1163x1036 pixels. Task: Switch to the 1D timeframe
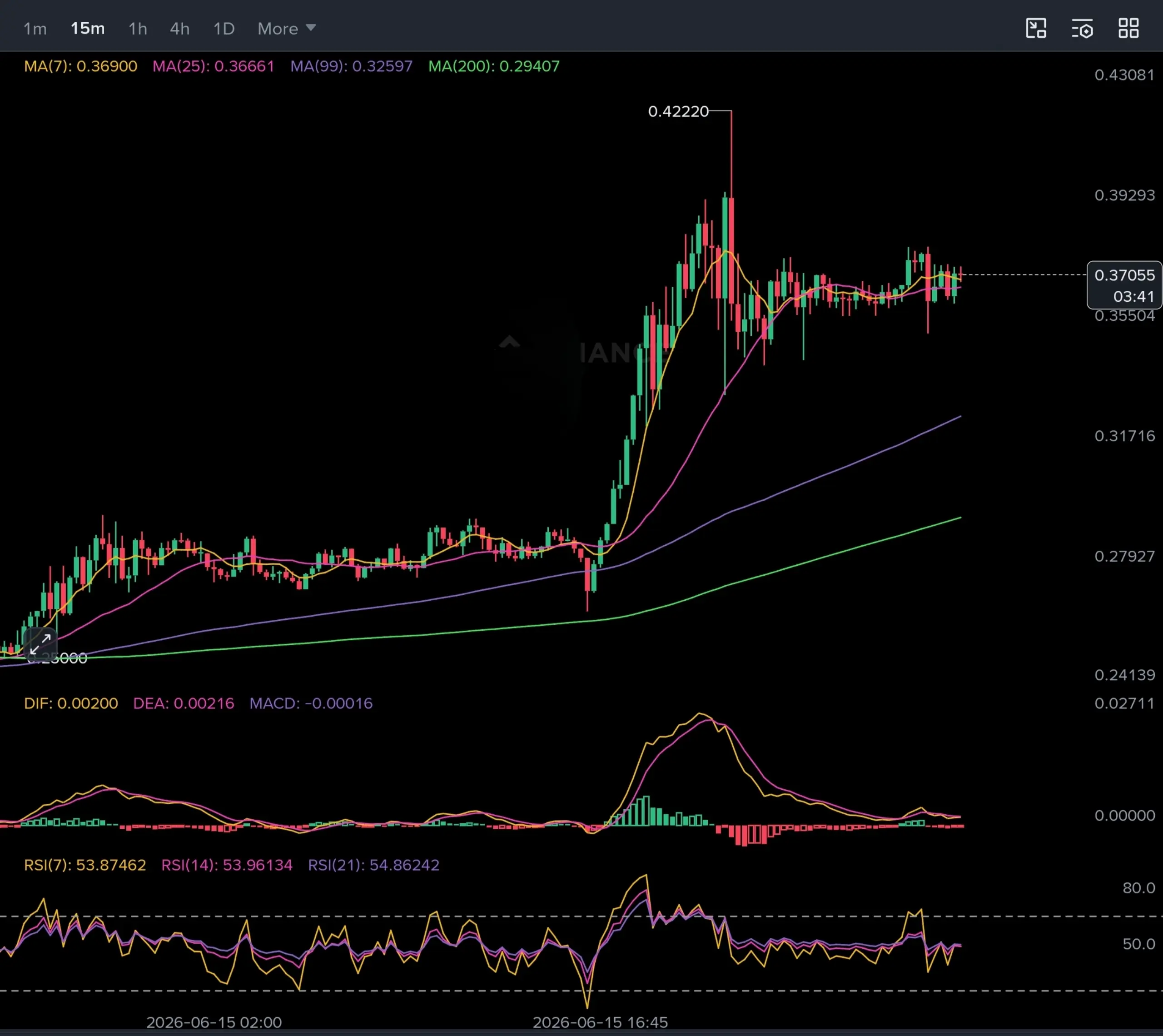(x=224, y=29)
